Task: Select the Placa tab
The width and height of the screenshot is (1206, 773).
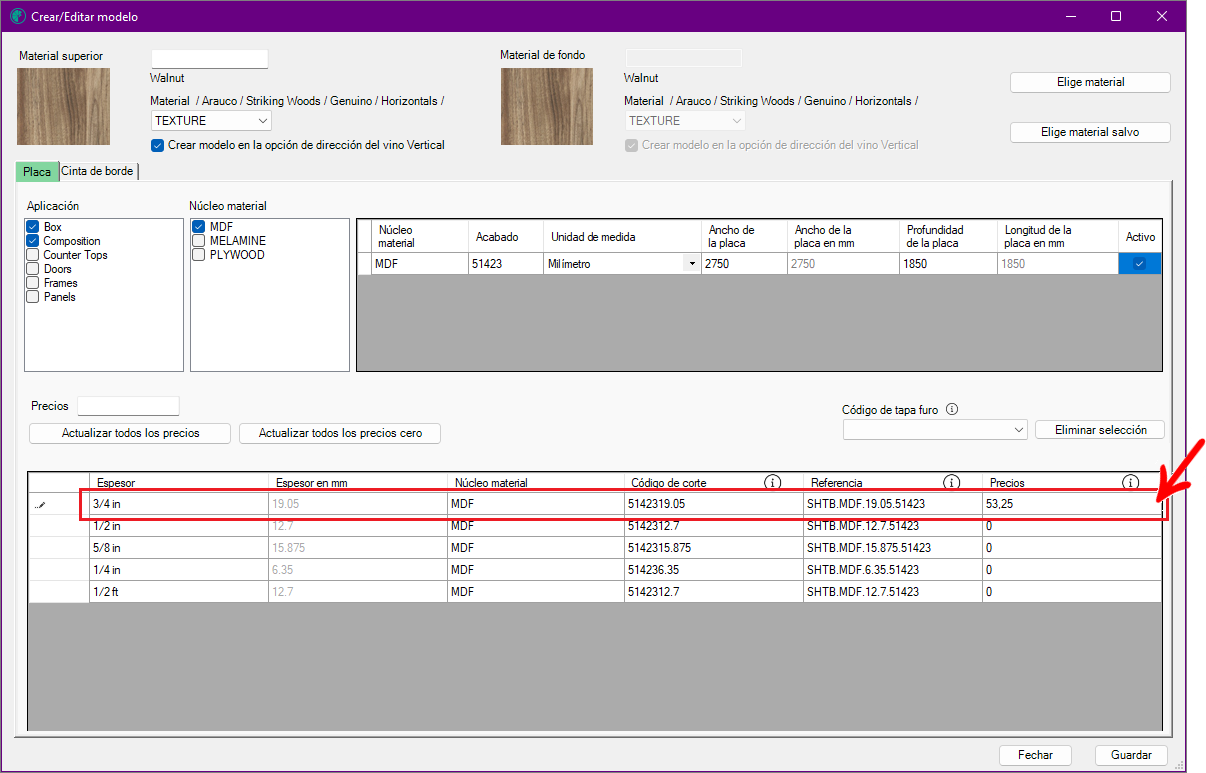Action: [x=37, y=172]
